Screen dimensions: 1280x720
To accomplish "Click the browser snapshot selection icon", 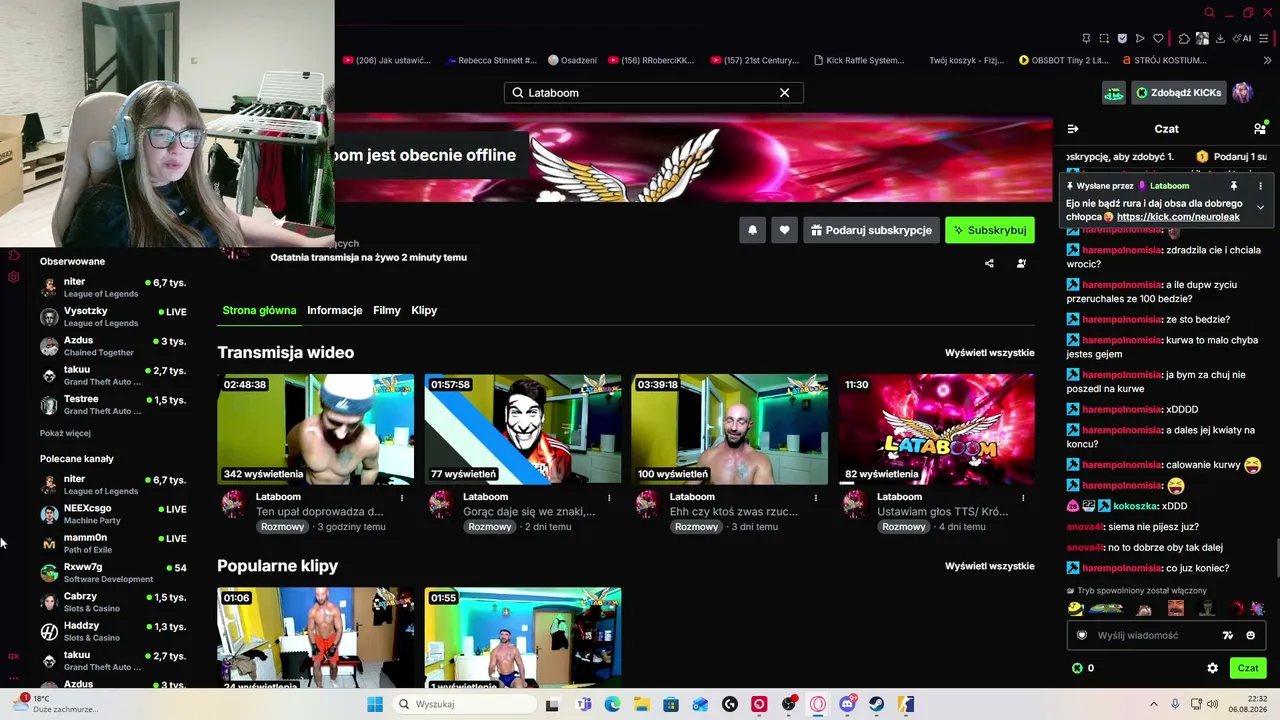I will pos(1104,39).
